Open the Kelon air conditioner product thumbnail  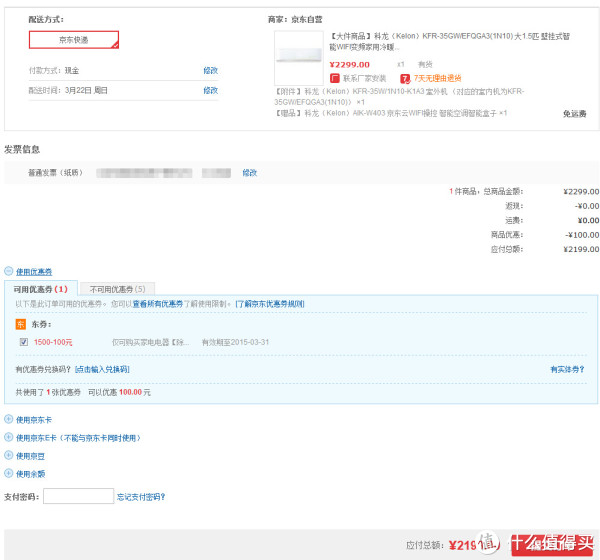tap(299, 58)
